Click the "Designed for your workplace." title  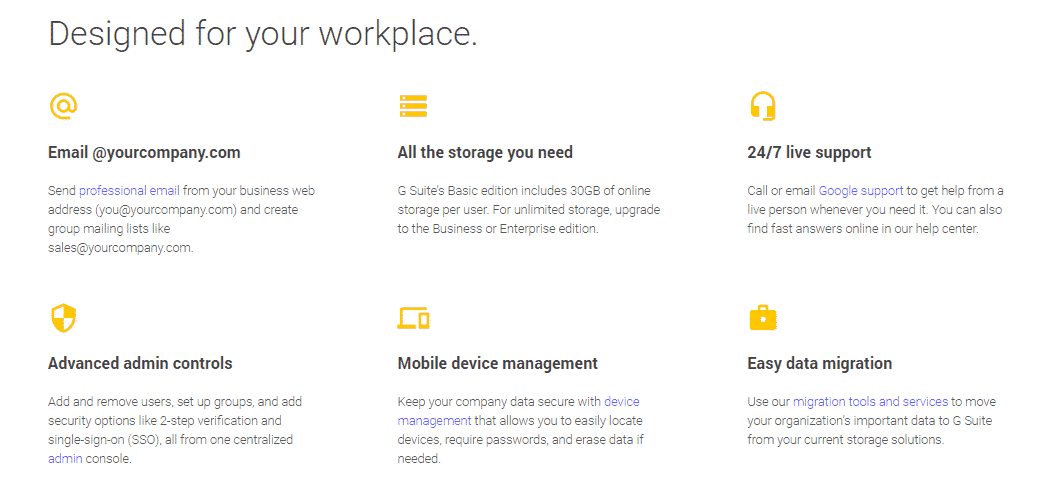(x=263, y=33)
